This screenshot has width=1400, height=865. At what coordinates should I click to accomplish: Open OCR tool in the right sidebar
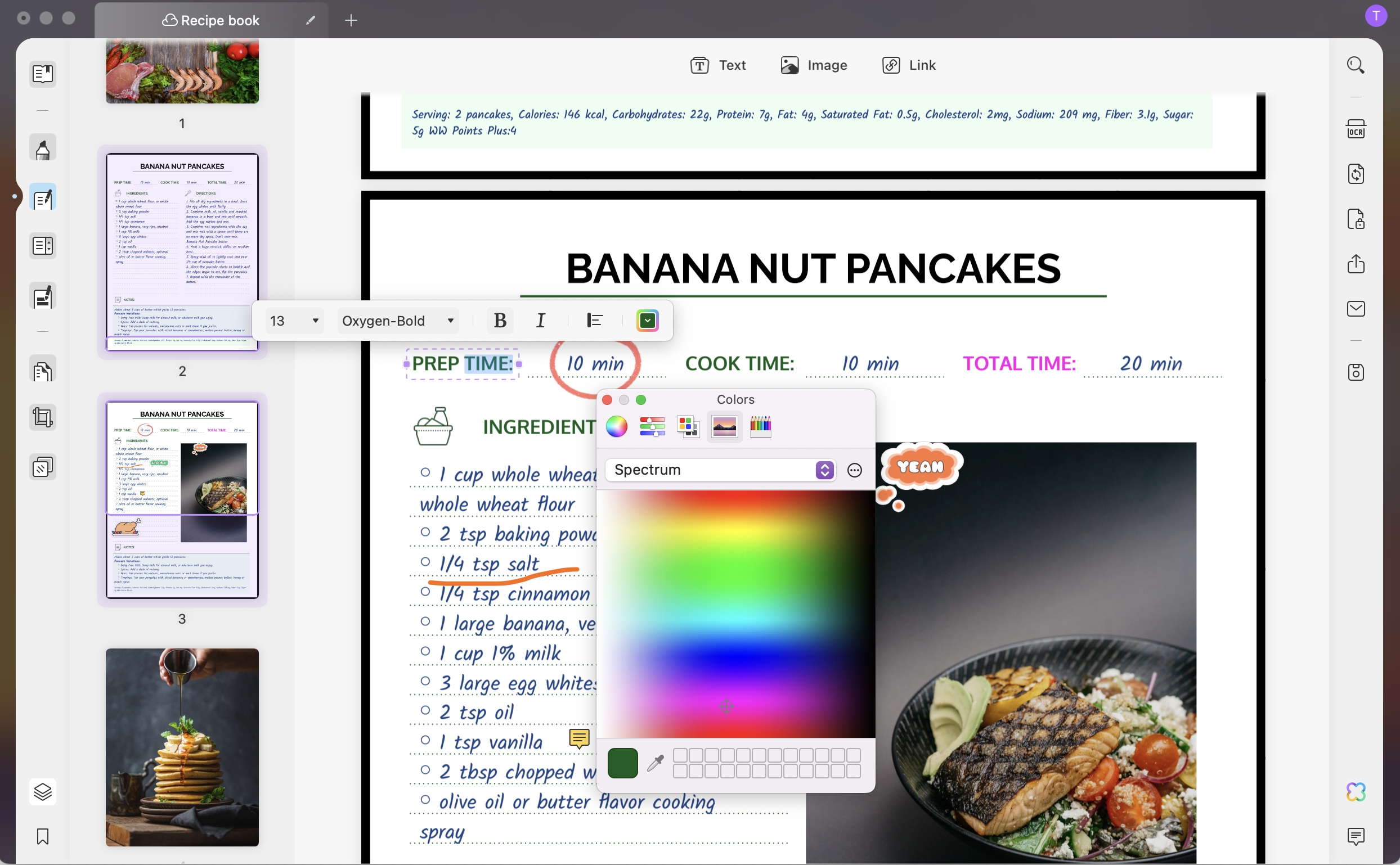click(1356, 129)
